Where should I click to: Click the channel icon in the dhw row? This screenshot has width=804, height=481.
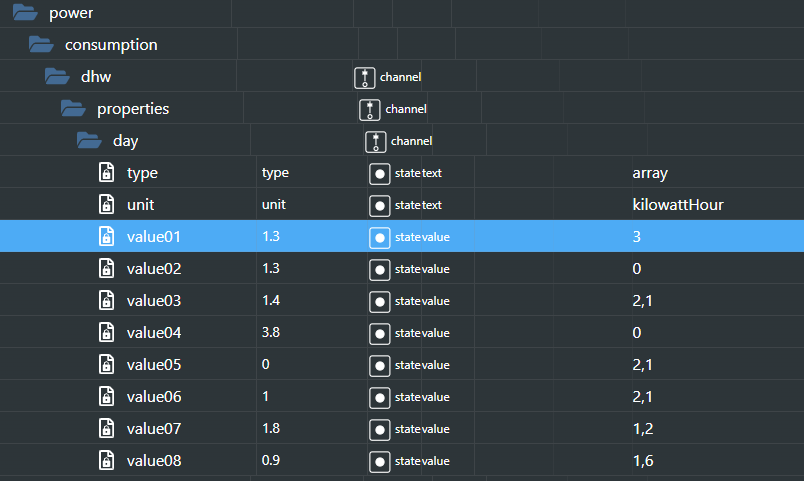click(365, 77)
